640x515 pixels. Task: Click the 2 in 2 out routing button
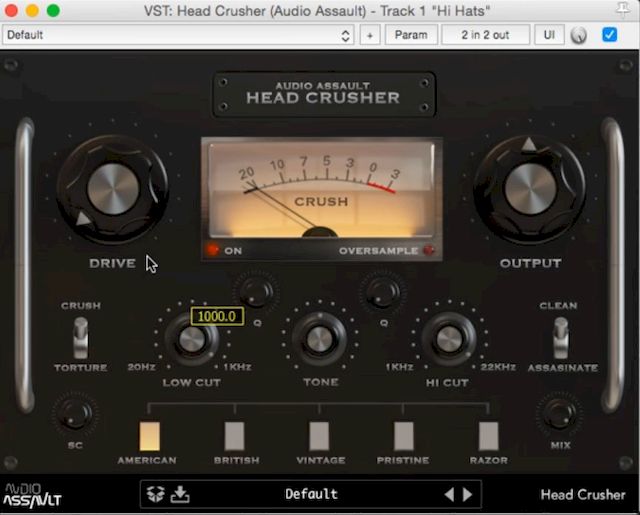(x=486, y=35)
